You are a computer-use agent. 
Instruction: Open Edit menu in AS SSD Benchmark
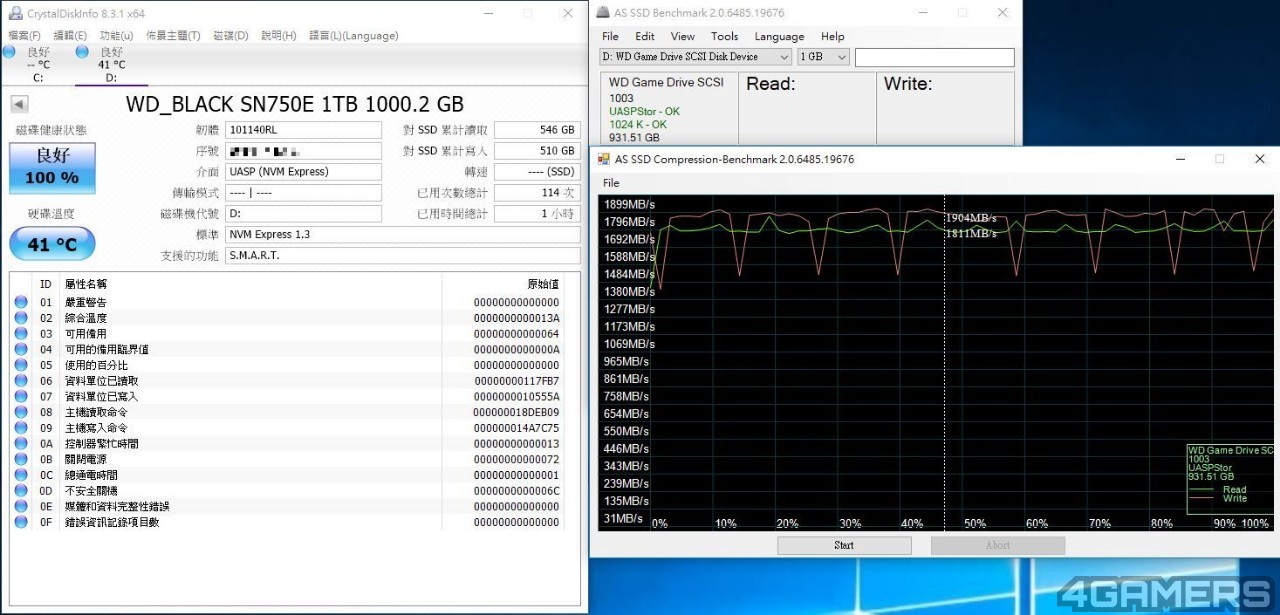[x=645, y=36]
